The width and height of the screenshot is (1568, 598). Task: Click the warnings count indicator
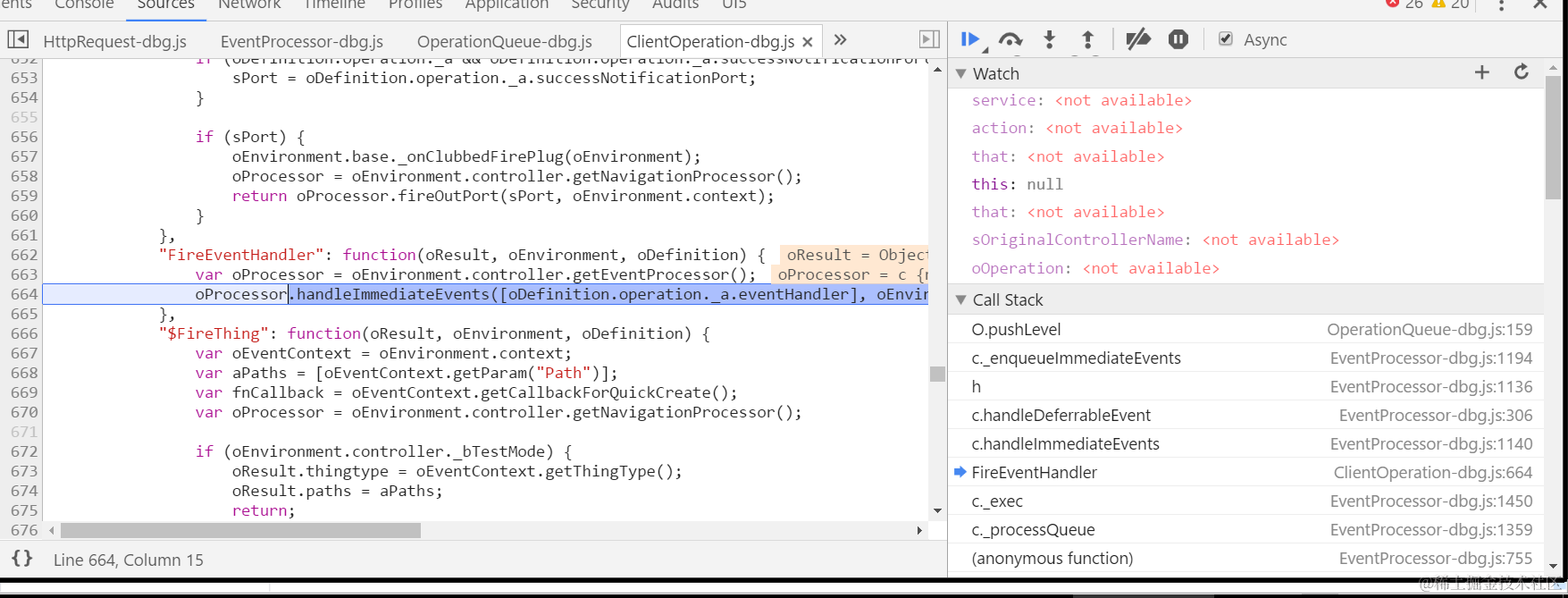click(x=1451, y=4)
